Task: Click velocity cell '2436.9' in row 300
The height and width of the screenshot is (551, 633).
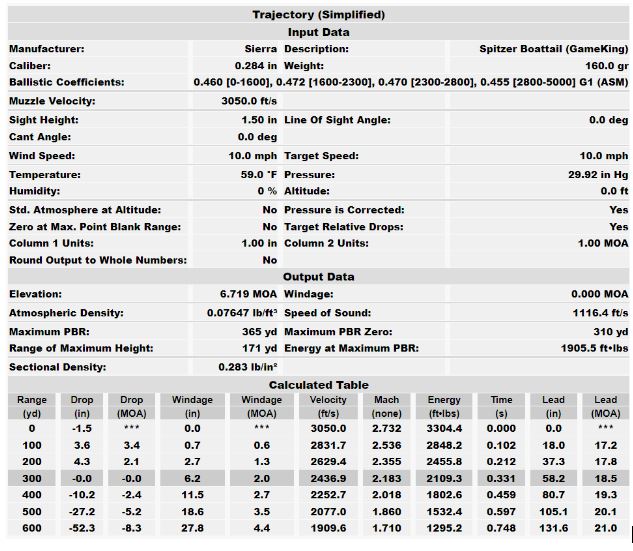Action: [x=328, y=479]
